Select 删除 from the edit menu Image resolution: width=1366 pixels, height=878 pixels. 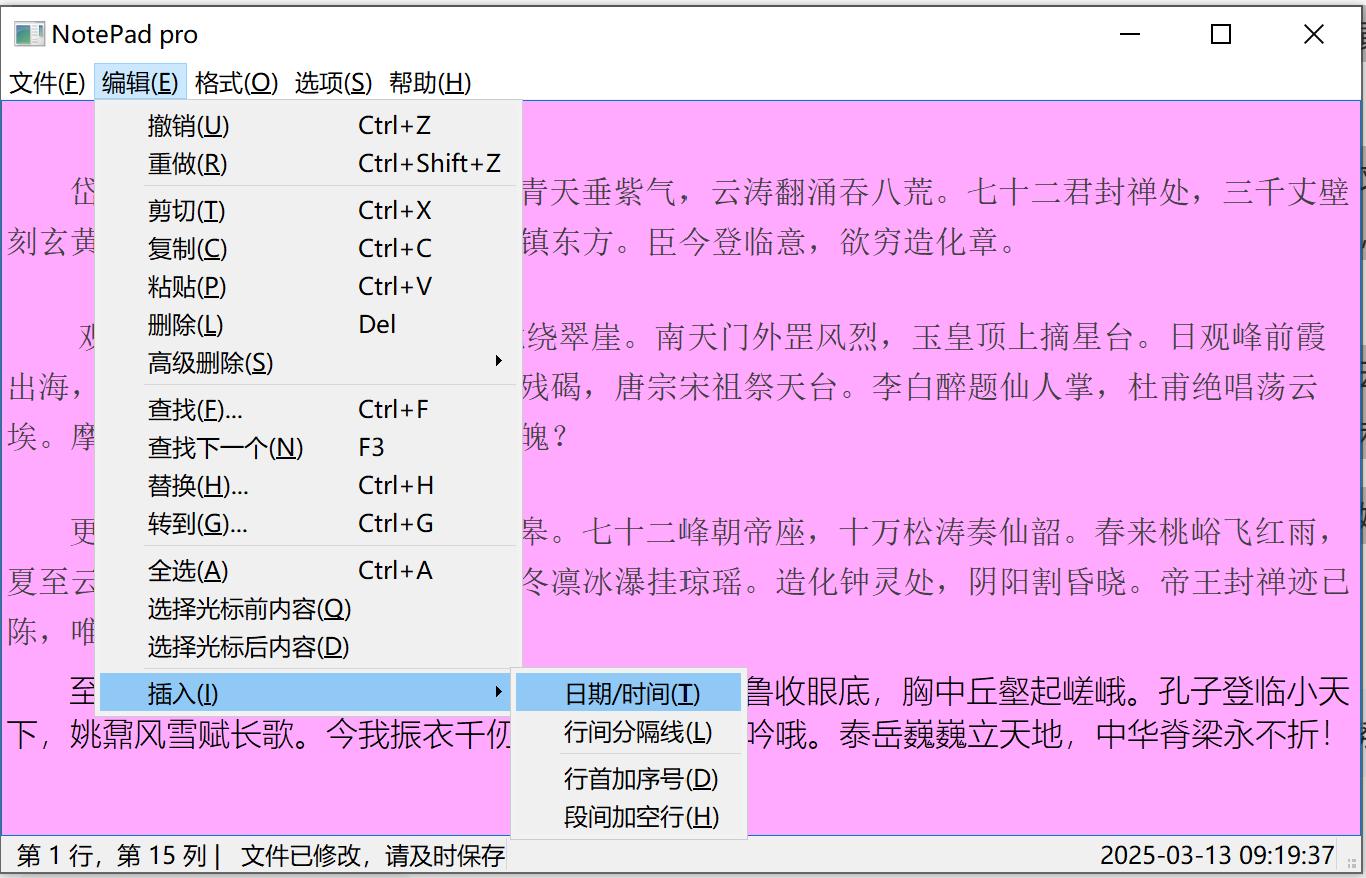pyautogui.click(x=188, y=324)
